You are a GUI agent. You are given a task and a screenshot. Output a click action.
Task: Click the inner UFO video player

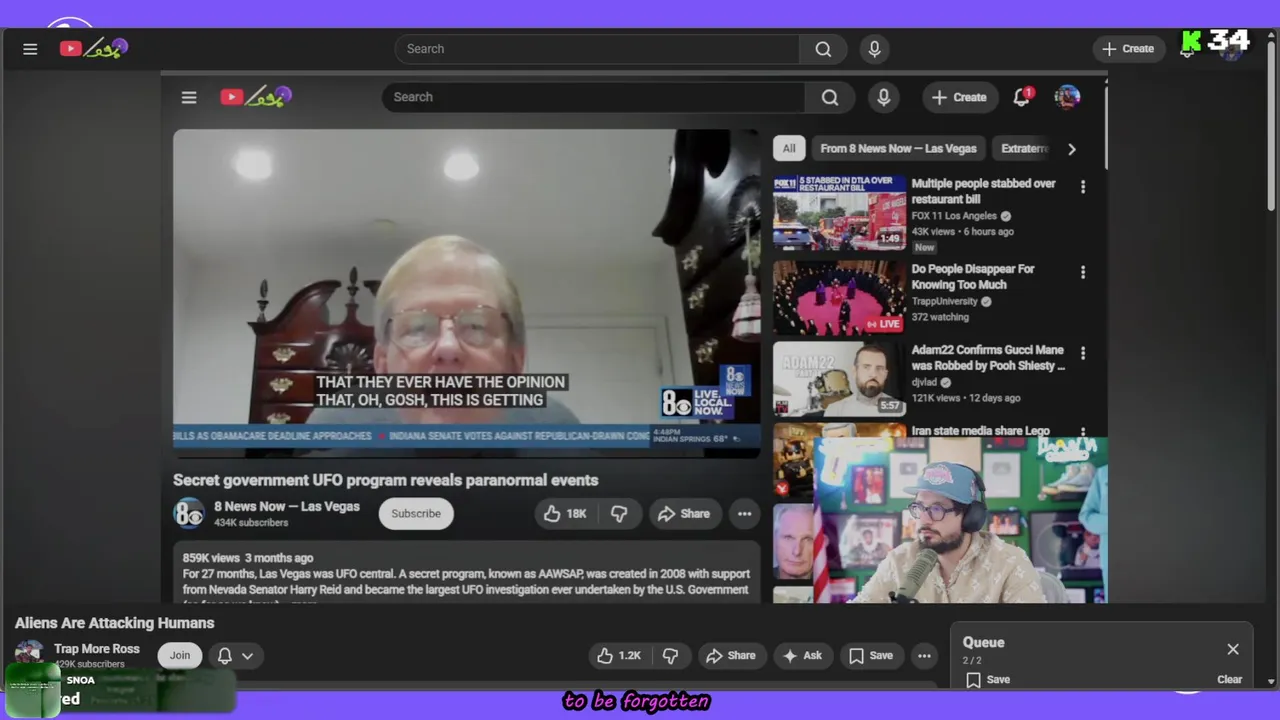pyautogui.click(x=466, y=293)
